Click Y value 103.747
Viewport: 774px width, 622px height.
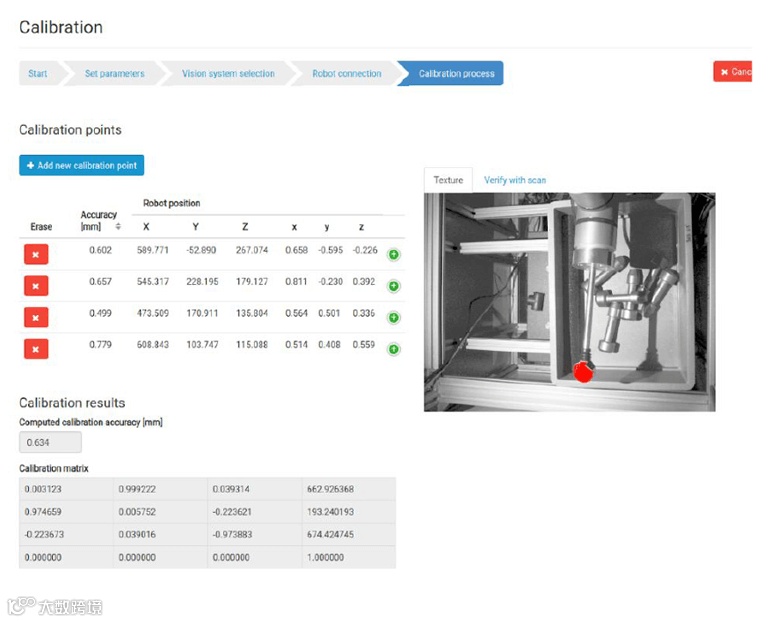click(202, 345)
